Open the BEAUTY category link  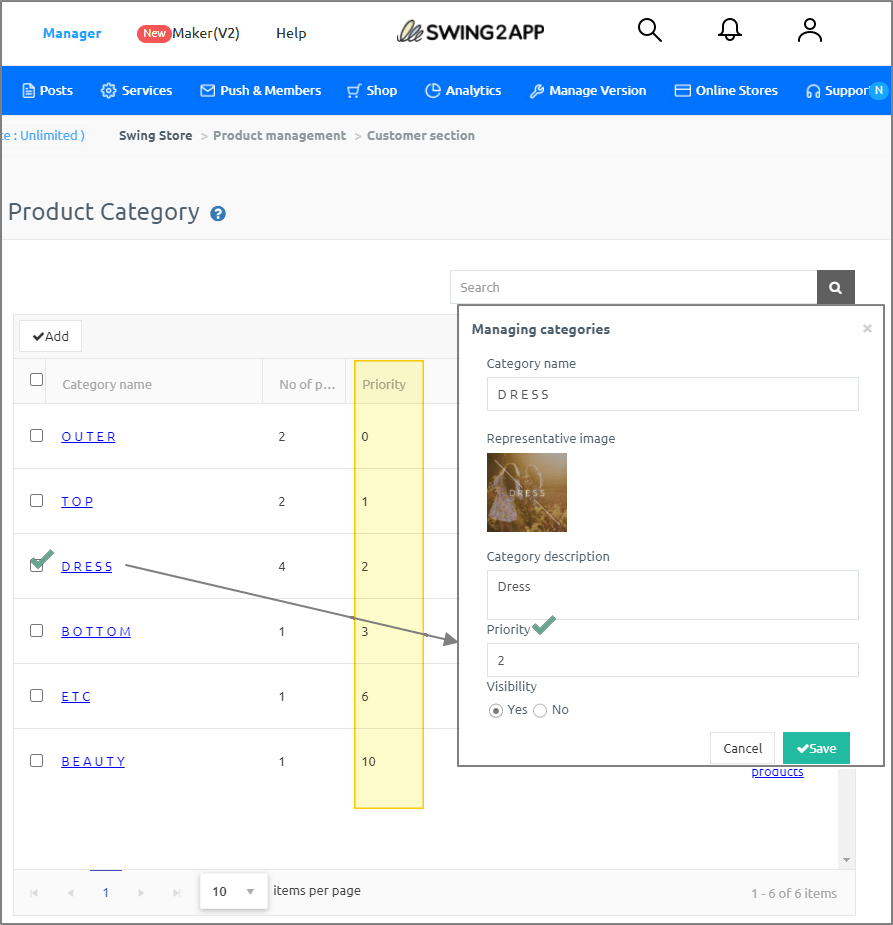tap(93, 761)
